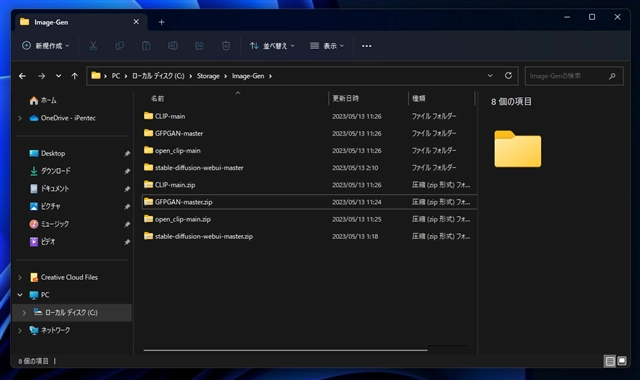The width and height of the screenshot is (640, 380).
Task: Open the recent locations chevron
Action: tap(58, 76)
